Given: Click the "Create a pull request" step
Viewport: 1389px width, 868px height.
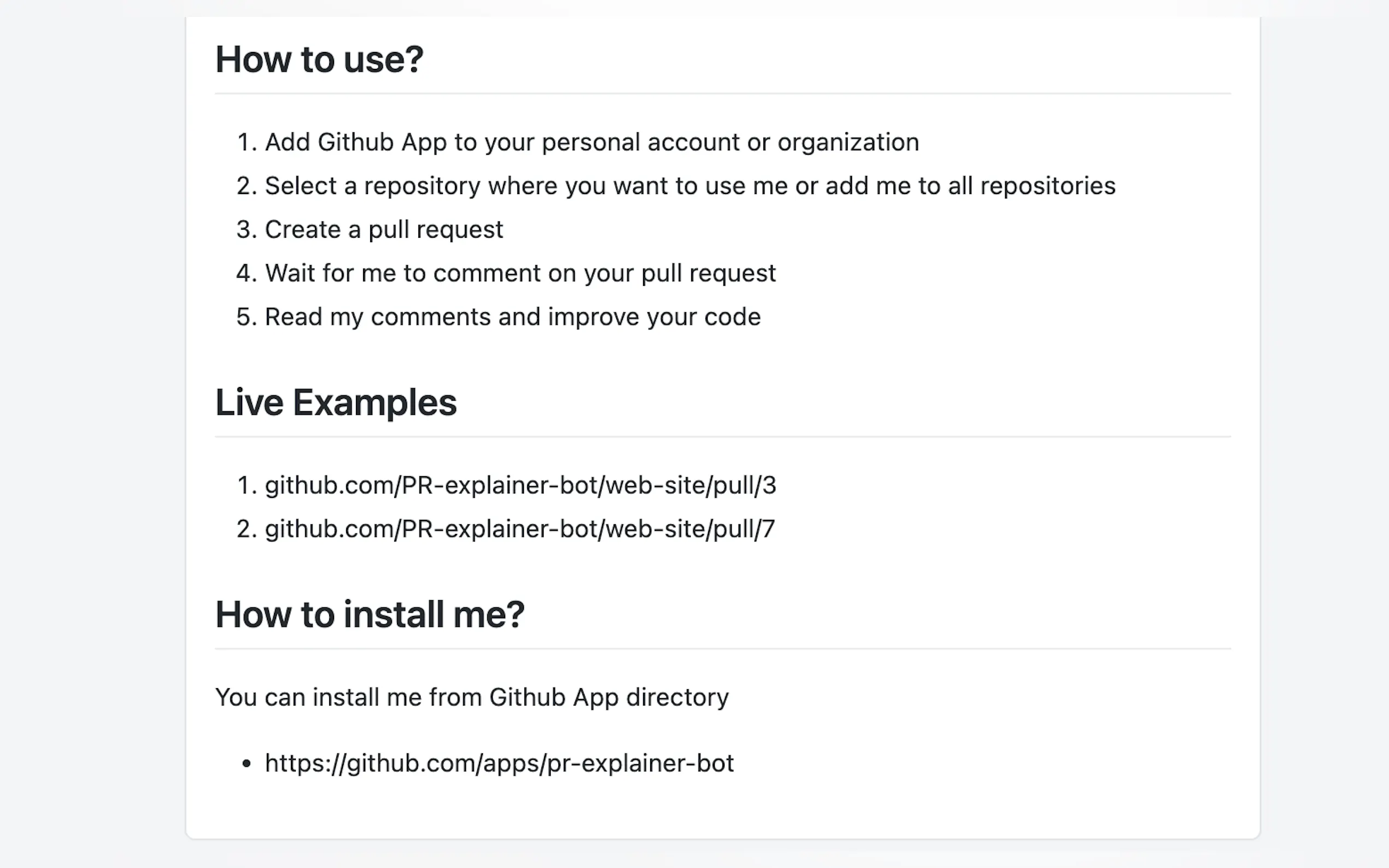Looking at the screenshot, I should coord(383,230).
